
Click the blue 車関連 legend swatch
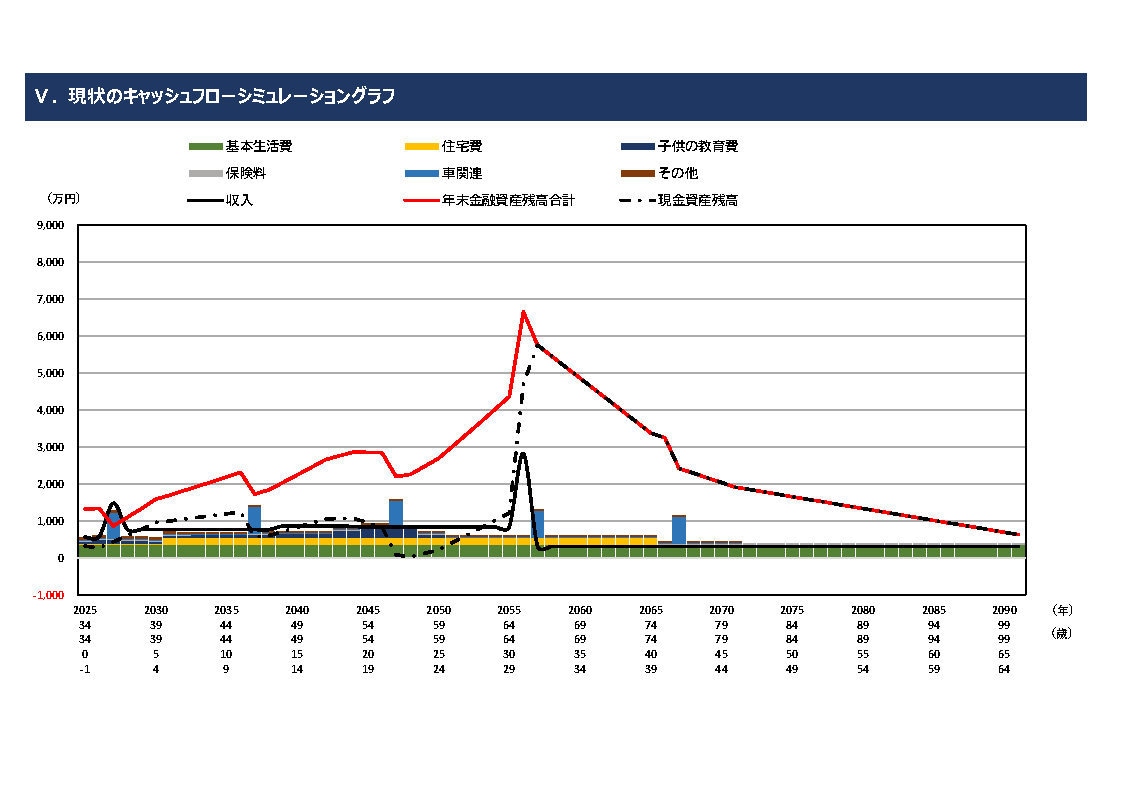click(421, 173)
